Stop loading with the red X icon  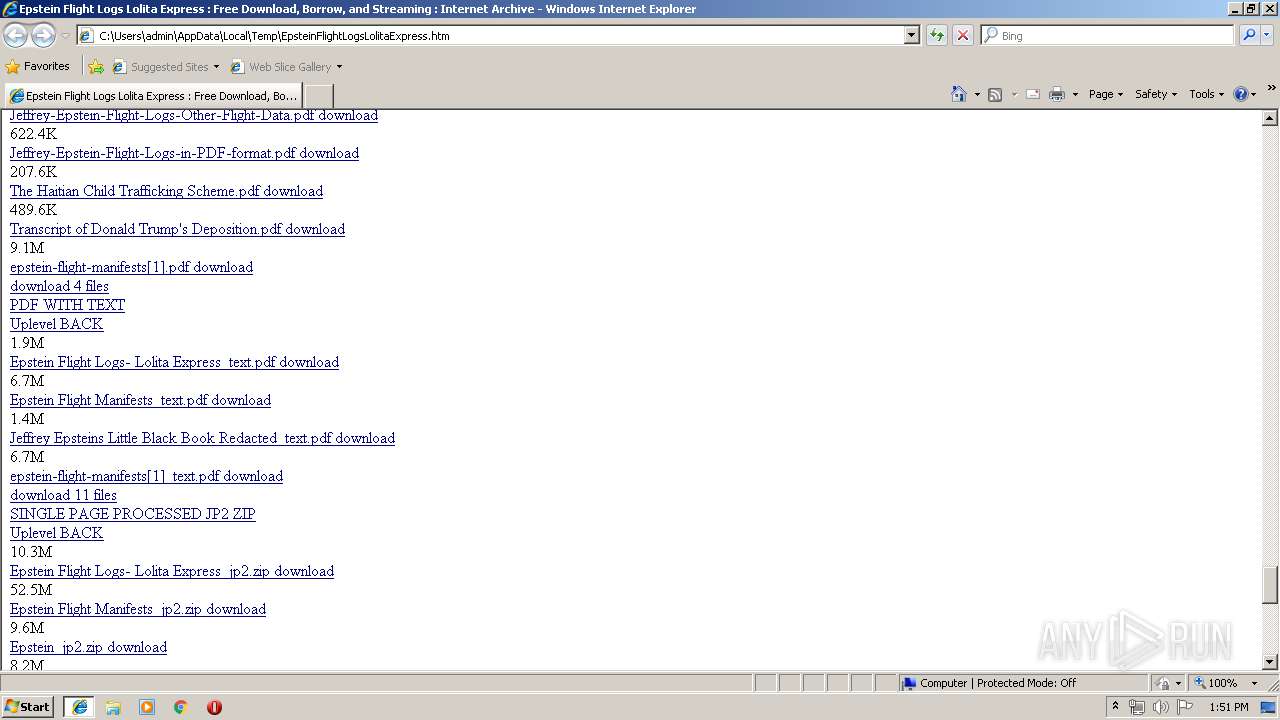(x=963, y=35)
